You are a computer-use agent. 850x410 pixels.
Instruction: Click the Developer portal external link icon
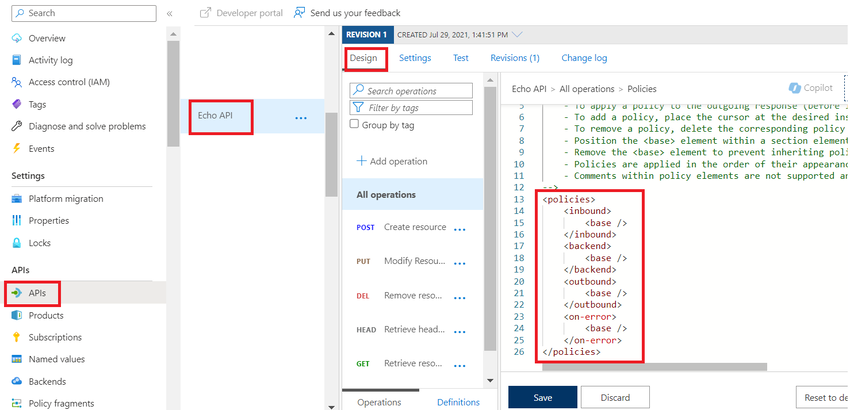[205, 12]
